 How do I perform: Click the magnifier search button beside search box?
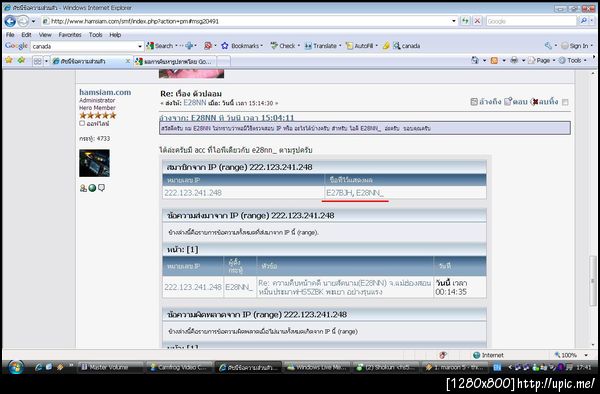583,21
